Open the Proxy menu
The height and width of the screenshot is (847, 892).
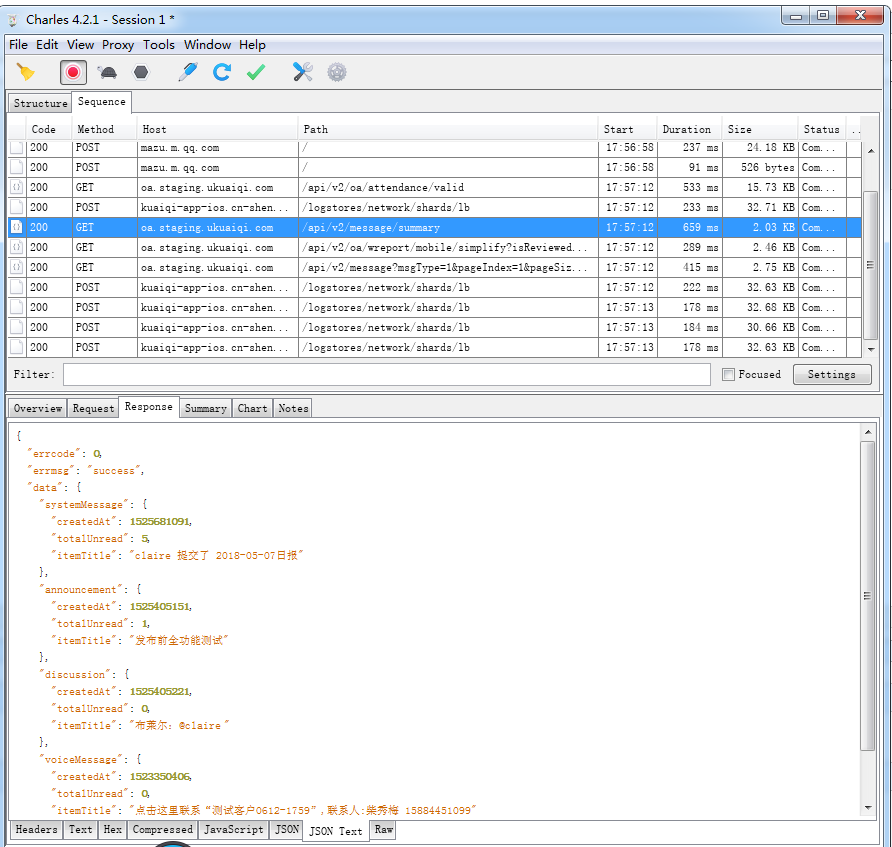coord(118,44)
